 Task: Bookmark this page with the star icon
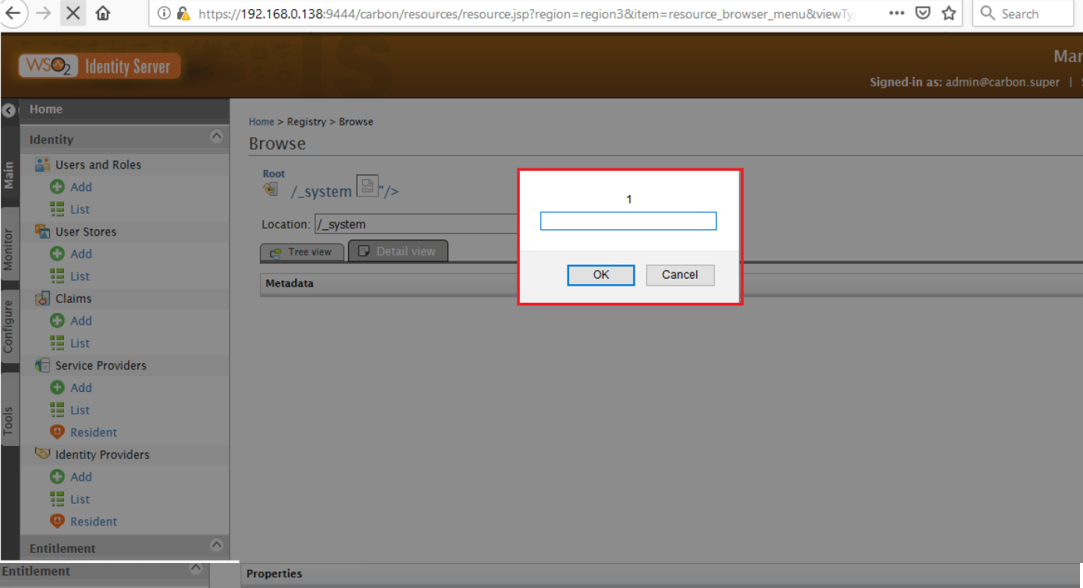click(949, 13)
